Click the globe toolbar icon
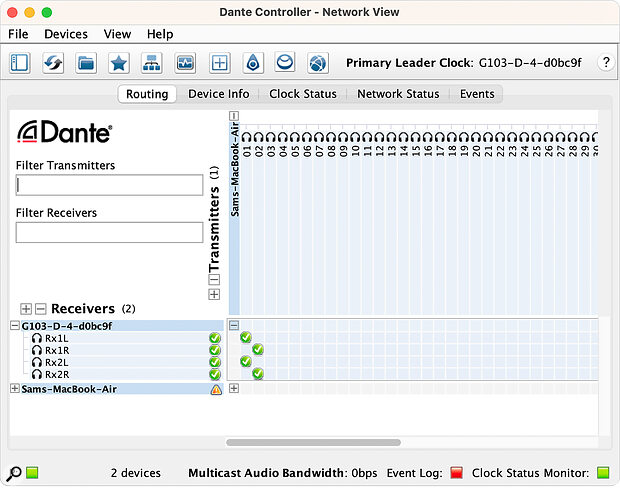The width and height of the screenshot is (620, 488). [318, 63]
